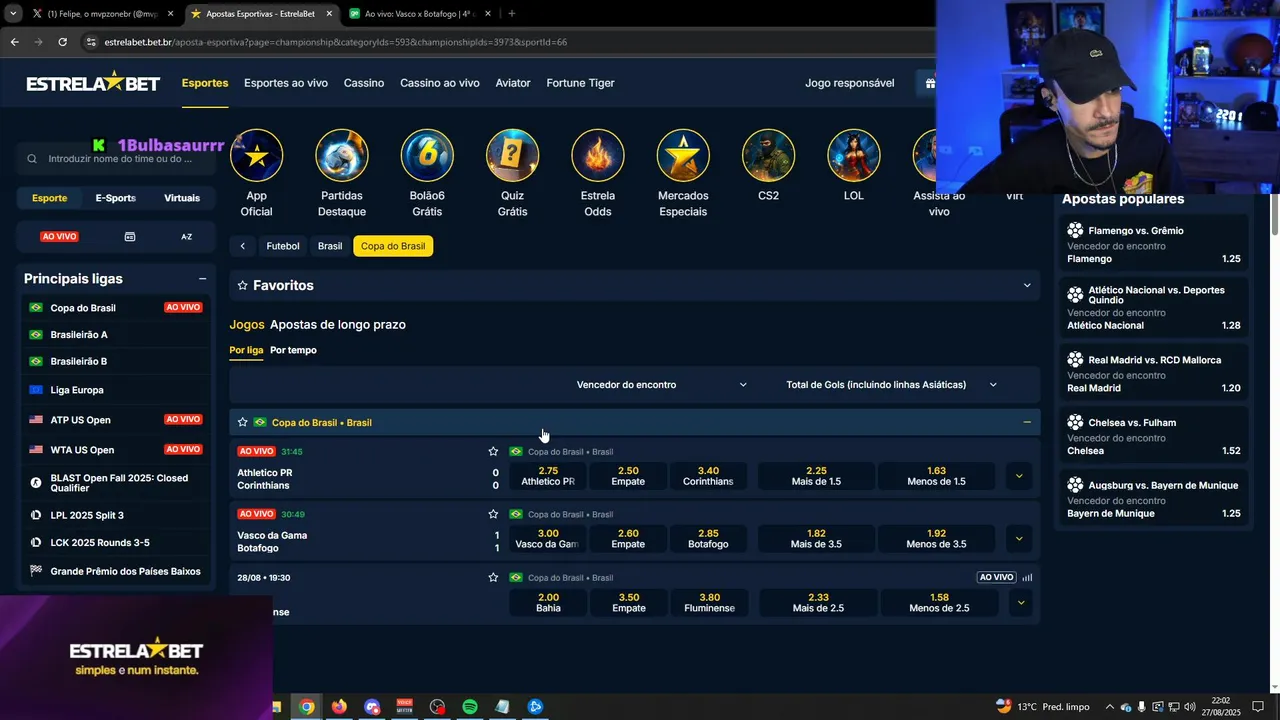Click the A-Z sorting icon in sidebar
This screenshot has width=1280, height=720.
tap(187, 237)
